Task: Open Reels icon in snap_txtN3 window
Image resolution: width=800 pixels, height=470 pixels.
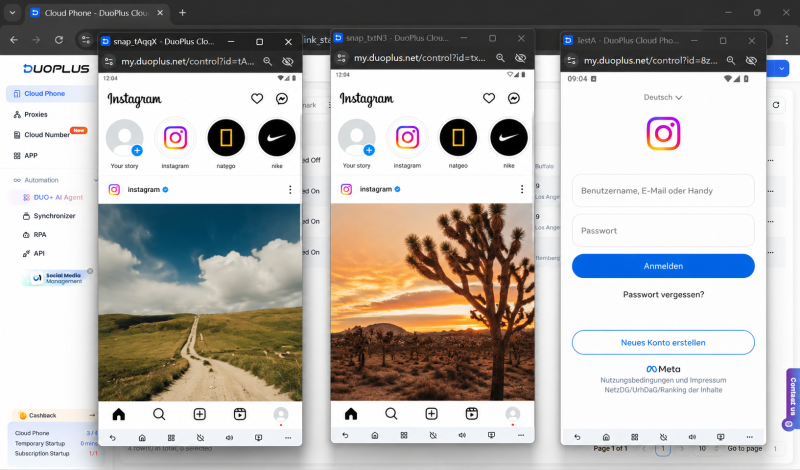Action: point(472,413)
